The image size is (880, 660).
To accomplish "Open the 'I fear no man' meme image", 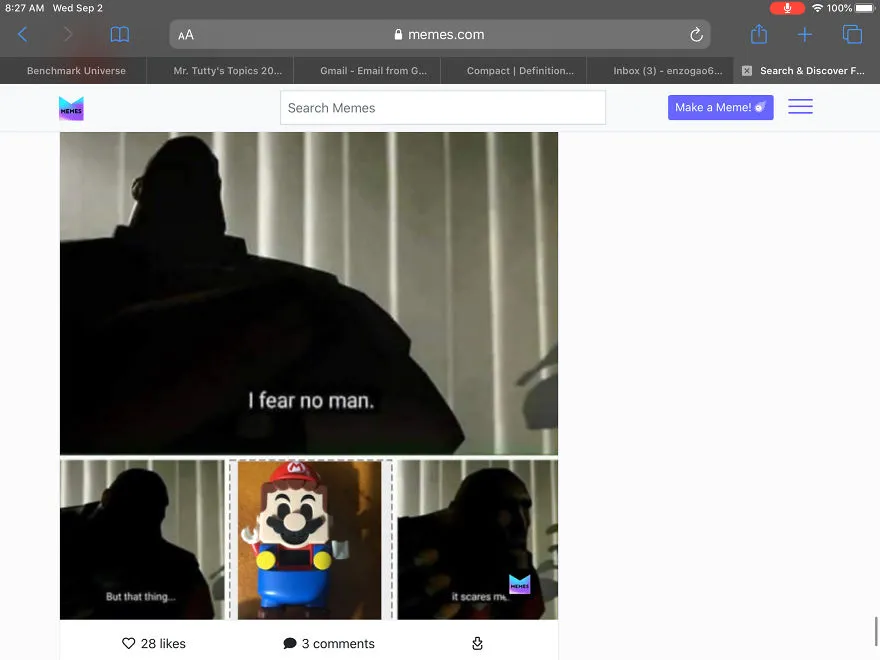I will 309,294.
